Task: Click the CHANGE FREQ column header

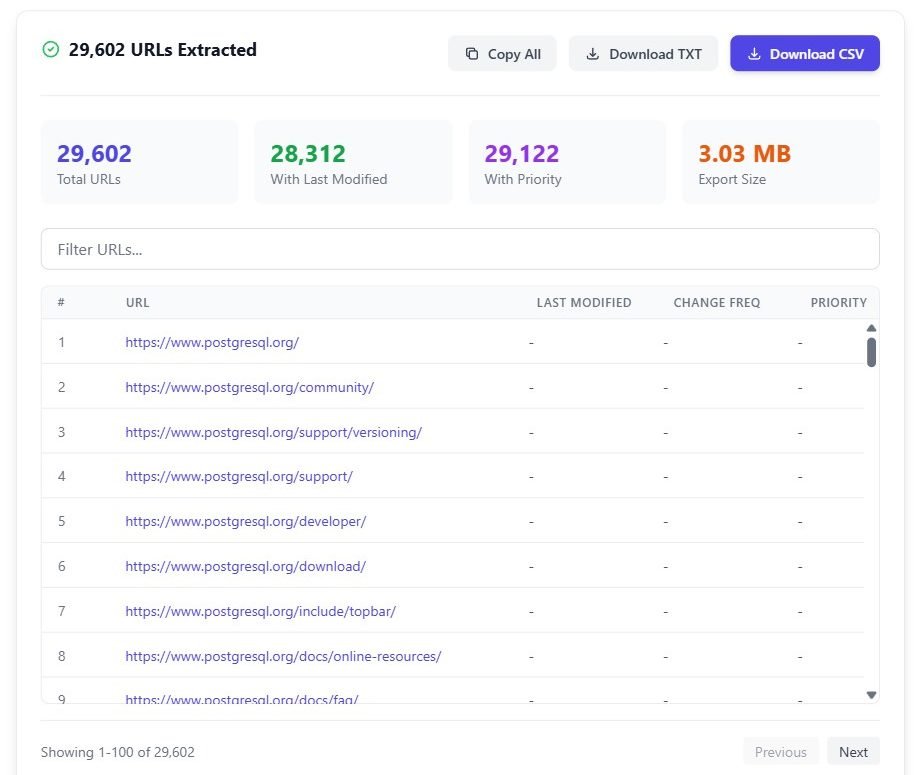Action: [716, 303]
